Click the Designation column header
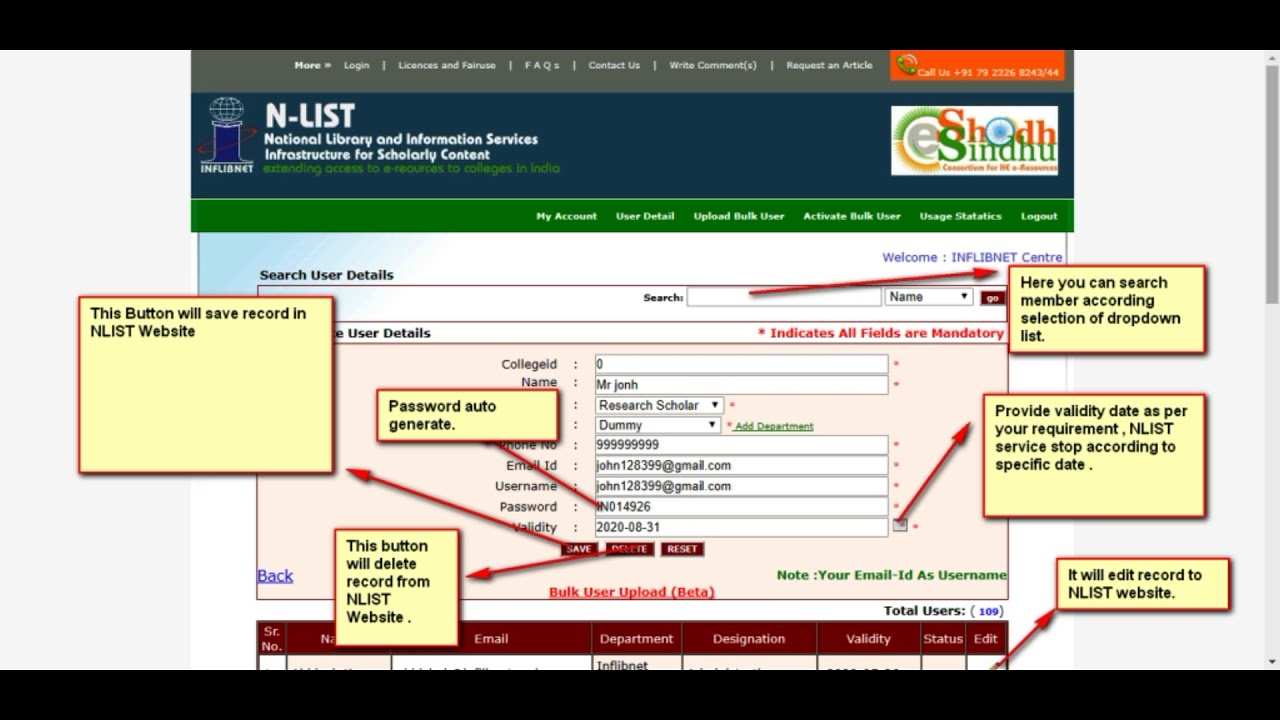 (x=749, y=639)
